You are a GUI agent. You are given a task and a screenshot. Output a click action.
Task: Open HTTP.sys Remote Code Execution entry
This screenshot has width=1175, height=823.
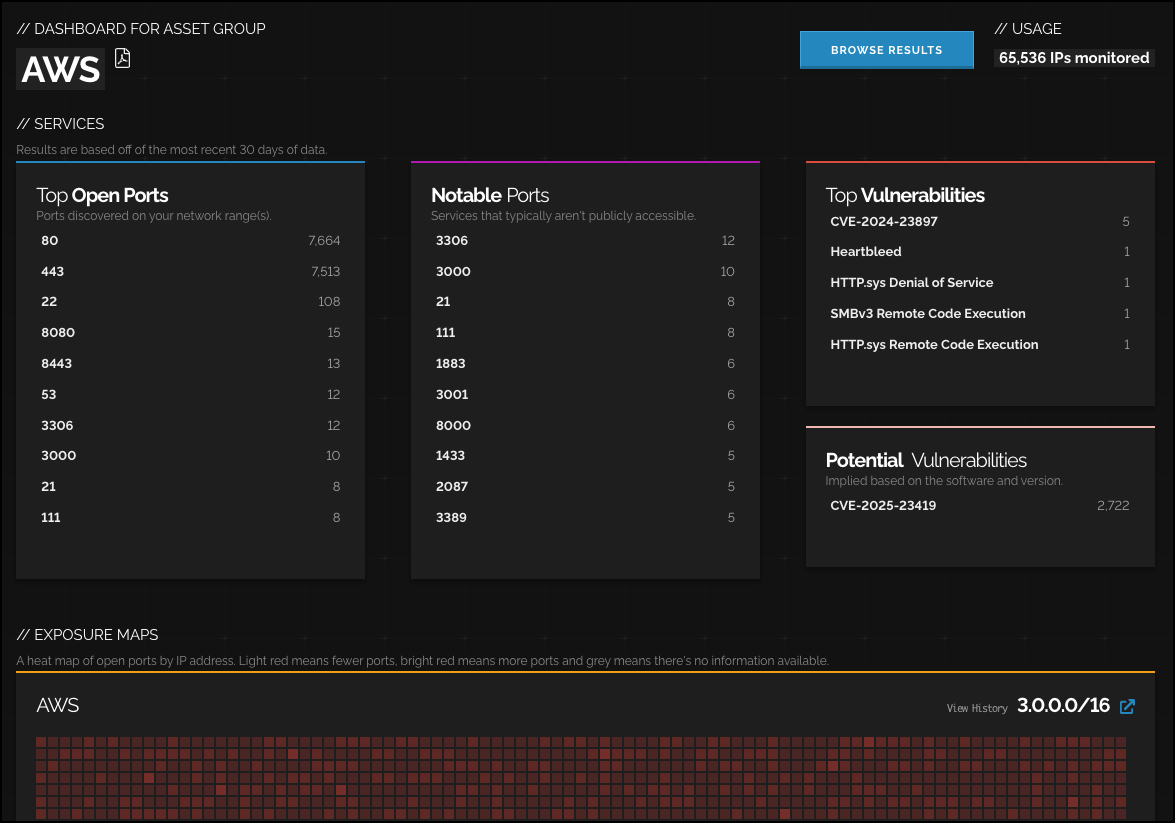934,345
